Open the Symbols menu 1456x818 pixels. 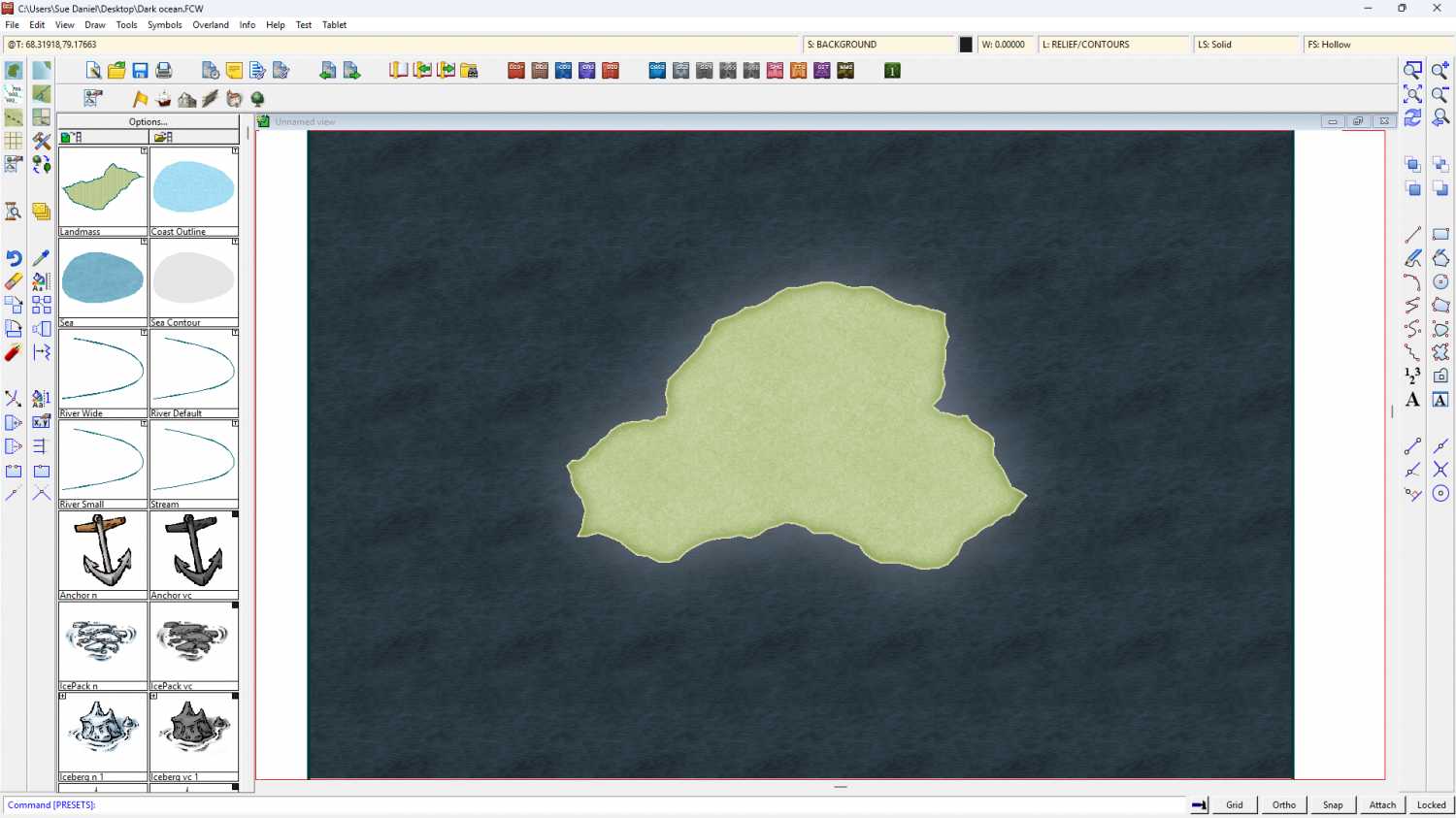coord(164,25)
